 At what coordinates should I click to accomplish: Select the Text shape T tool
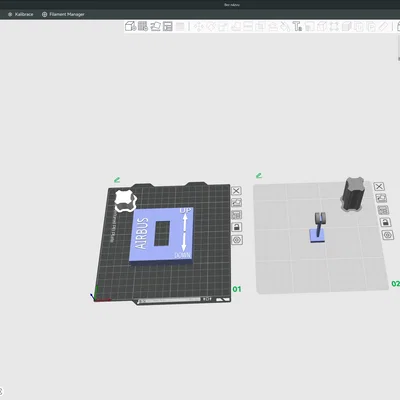tap(297, 26)
